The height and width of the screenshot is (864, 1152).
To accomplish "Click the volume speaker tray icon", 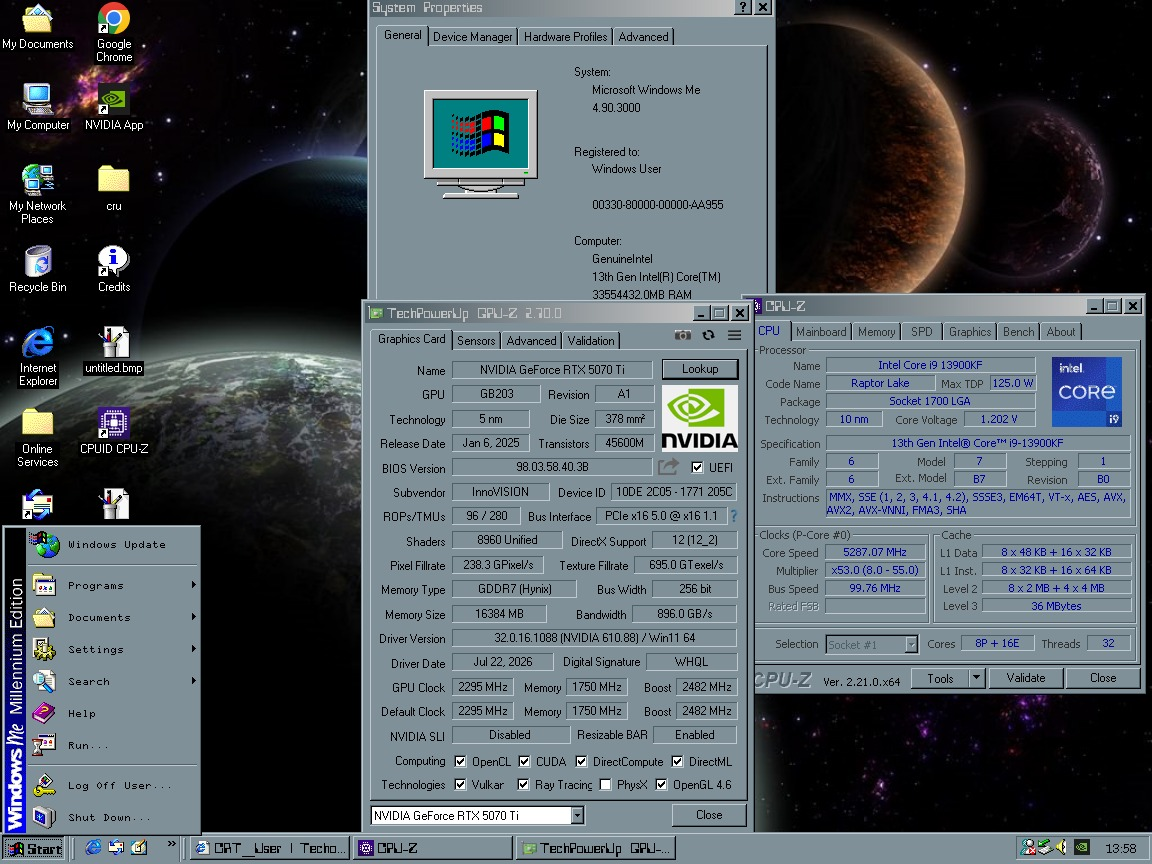I will click(1061, 848).
